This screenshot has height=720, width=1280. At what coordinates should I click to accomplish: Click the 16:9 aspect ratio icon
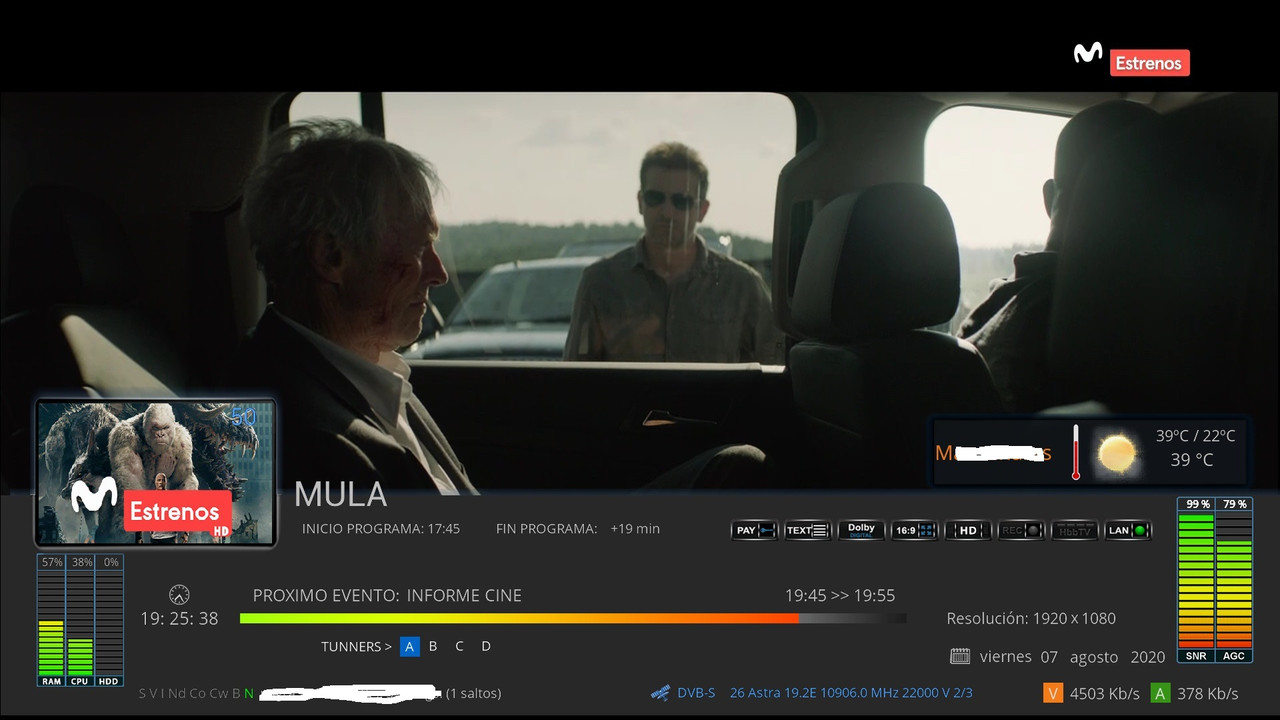(915, 530)
